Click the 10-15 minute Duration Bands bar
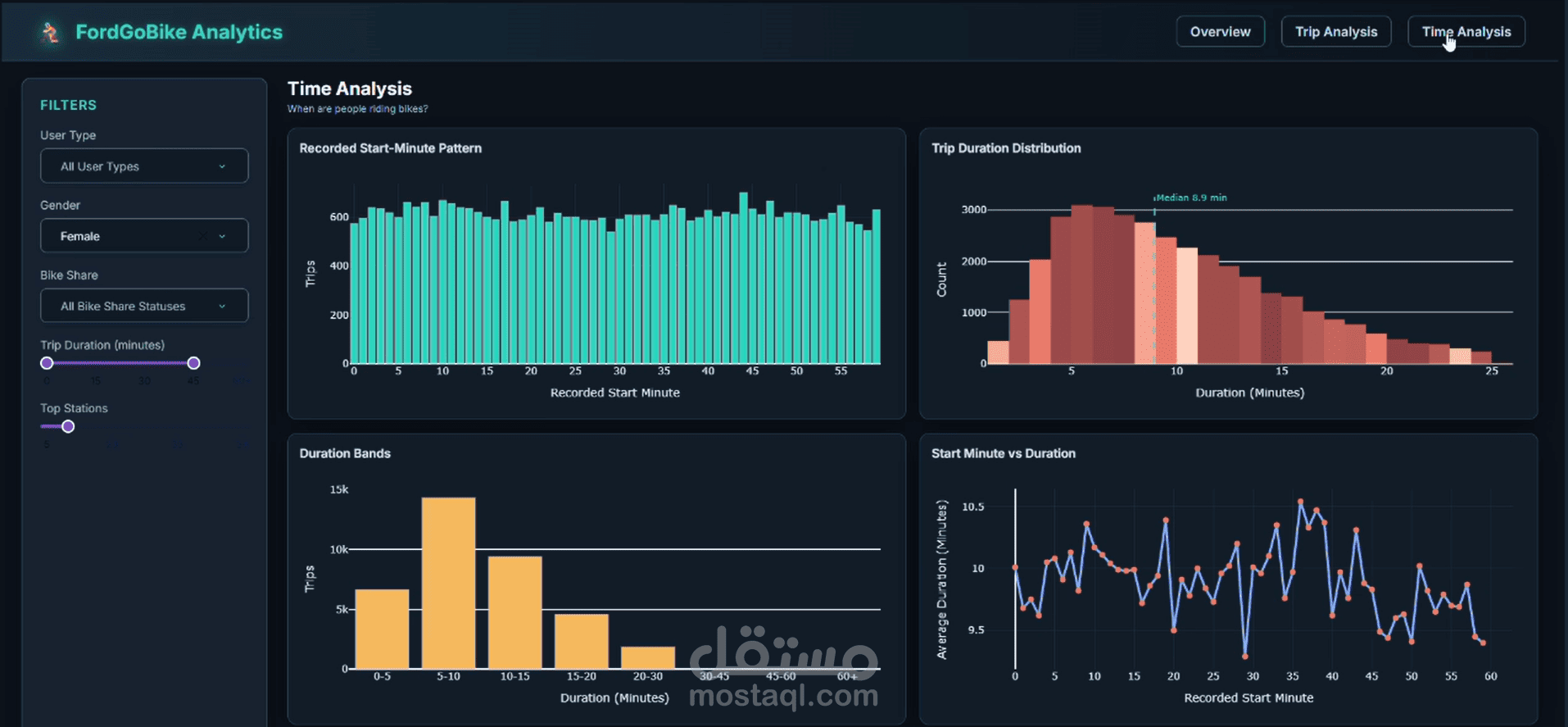Image resolution: width=1568 pixels, height=727 pixels. coord(514,612)
